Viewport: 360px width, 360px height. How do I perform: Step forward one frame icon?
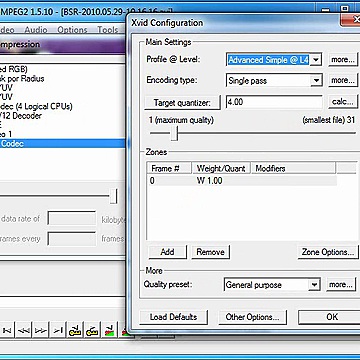(41, 330)
